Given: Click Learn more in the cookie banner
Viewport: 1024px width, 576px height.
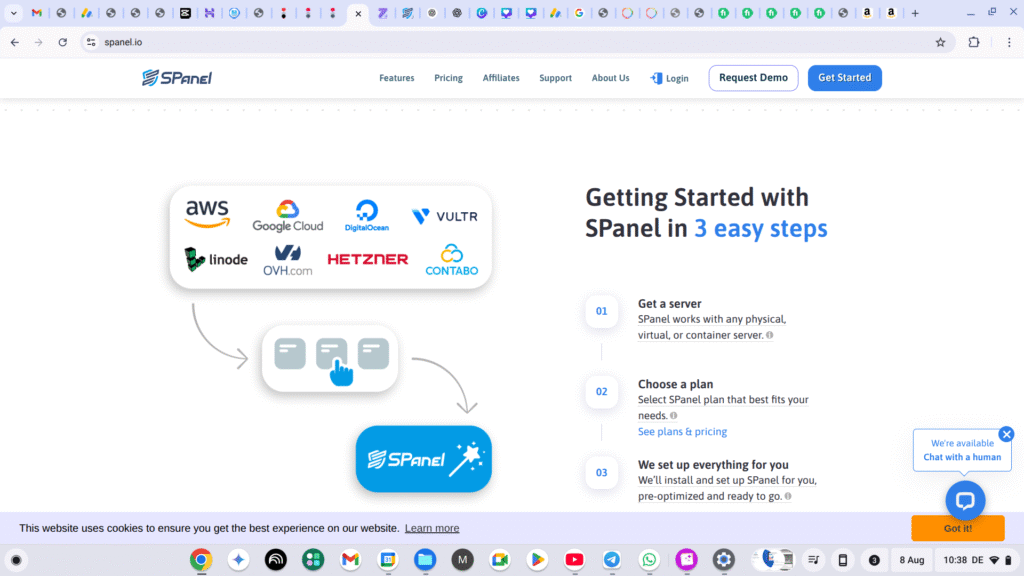Looking at the screenshot, I should [x=432, y=528].
